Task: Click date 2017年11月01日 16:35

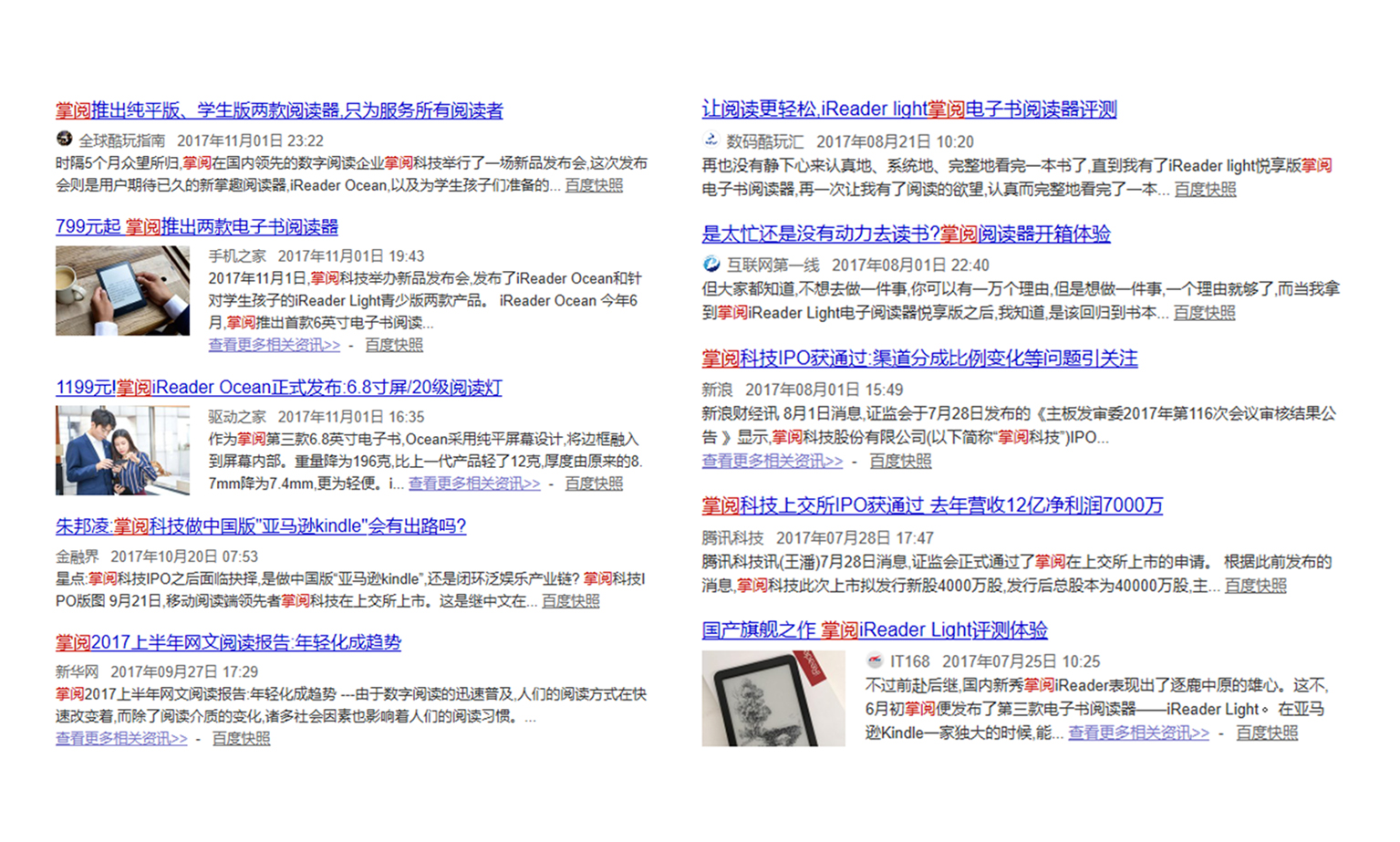Action: [x=351, y=417]
